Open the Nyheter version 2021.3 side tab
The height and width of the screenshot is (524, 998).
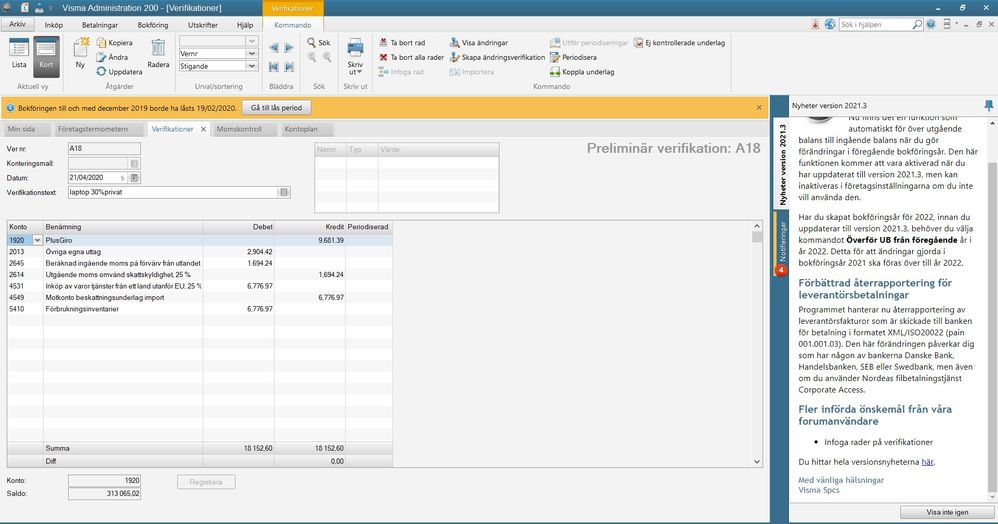pos(782,164)
